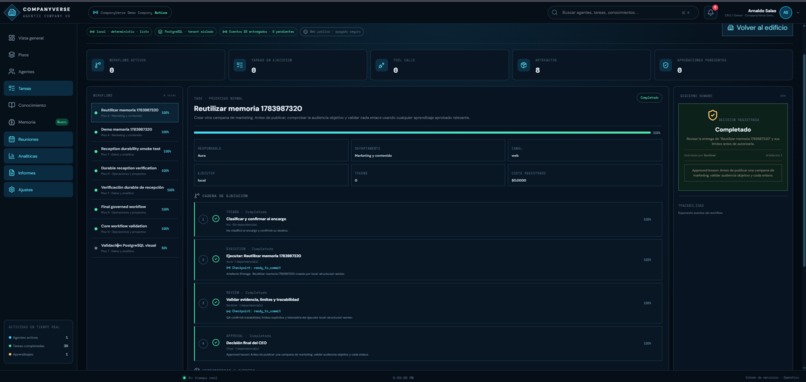Click the check icon of Decisión final del CEO
Image resolution: width=806 pixels, height=382 pixels.
click(216, 342)
